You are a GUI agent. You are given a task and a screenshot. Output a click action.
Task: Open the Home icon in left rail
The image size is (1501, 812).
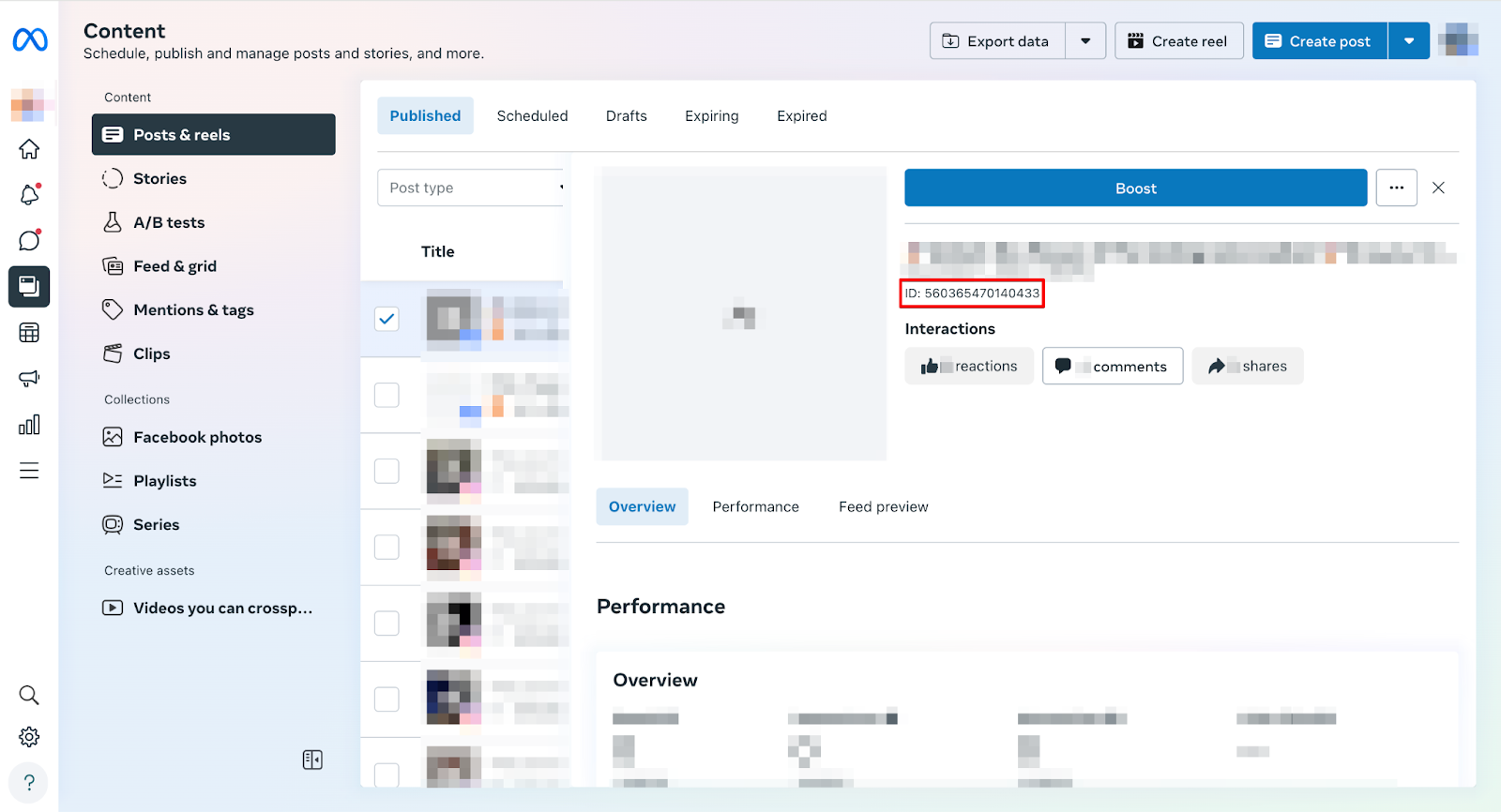coord(29,149)
